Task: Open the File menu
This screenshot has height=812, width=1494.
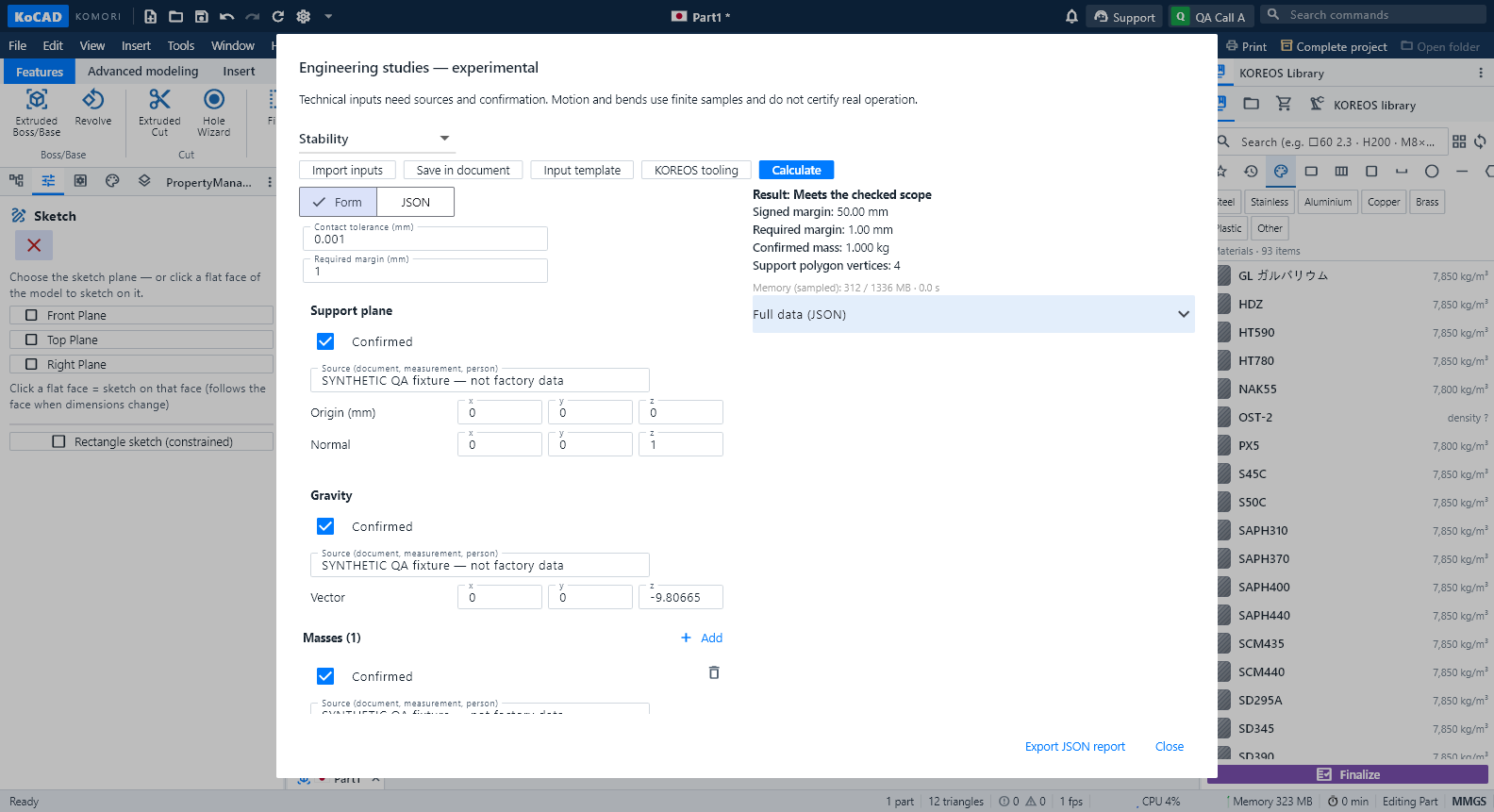Action: (x=18, y=45)
